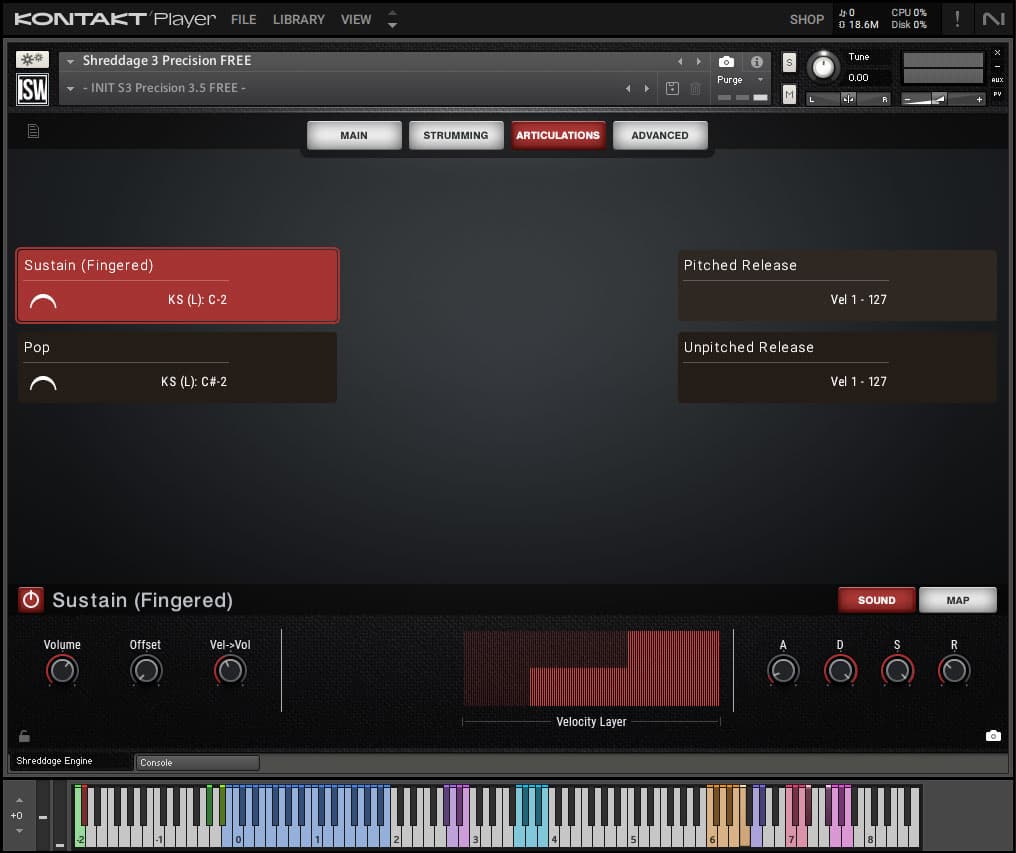This screenshot has height=853, width=1016.
Task: Solo the instrument with S button
Action: 789,63
